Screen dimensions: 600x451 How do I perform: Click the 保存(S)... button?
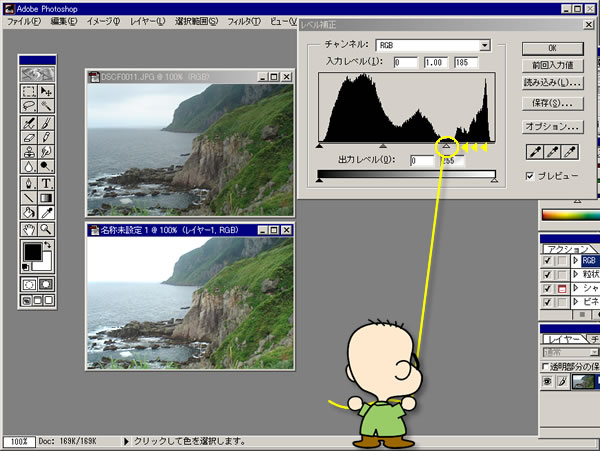coord(552,103)
